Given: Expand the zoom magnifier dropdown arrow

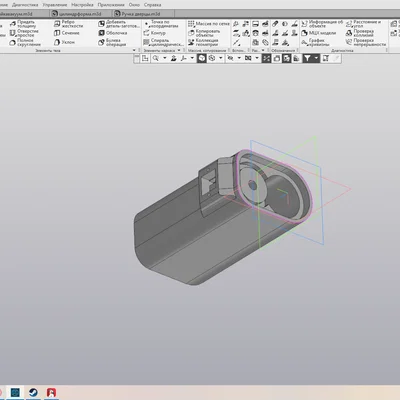Looking at the screenshot, I should [x=164, y=58].
